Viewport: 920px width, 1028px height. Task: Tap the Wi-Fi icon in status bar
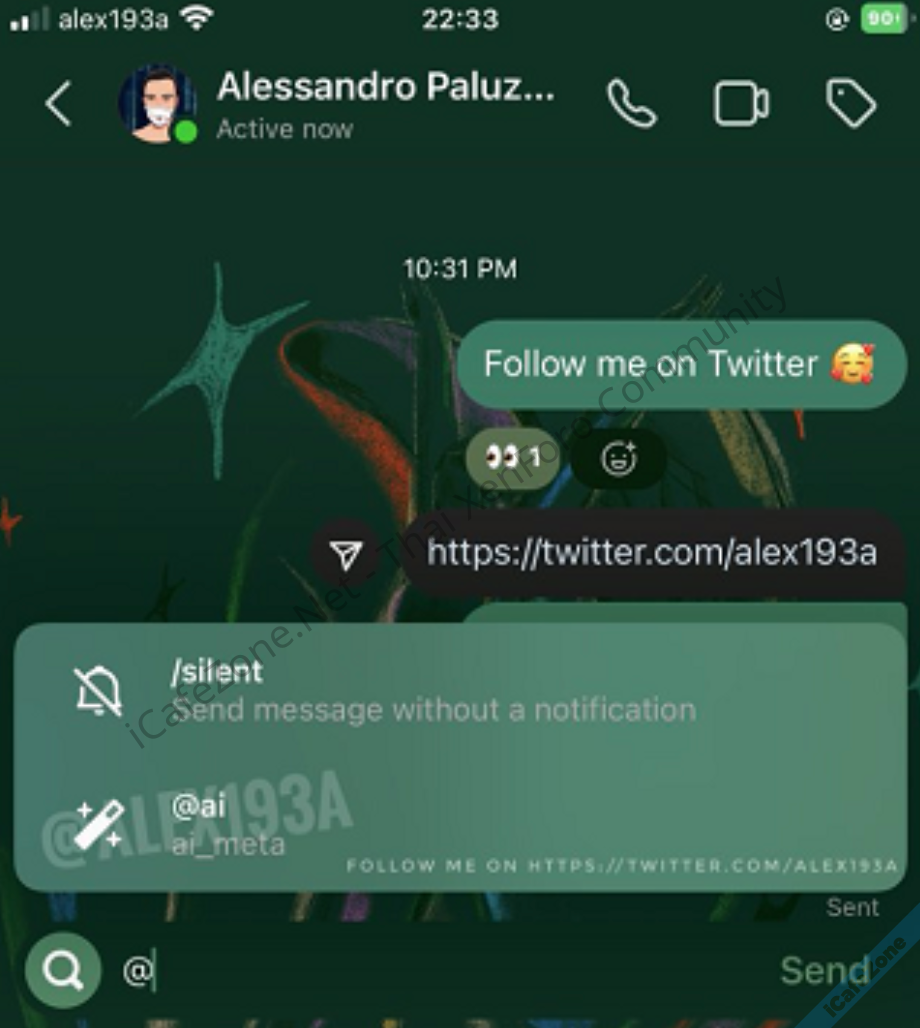(x=197, y=18)
